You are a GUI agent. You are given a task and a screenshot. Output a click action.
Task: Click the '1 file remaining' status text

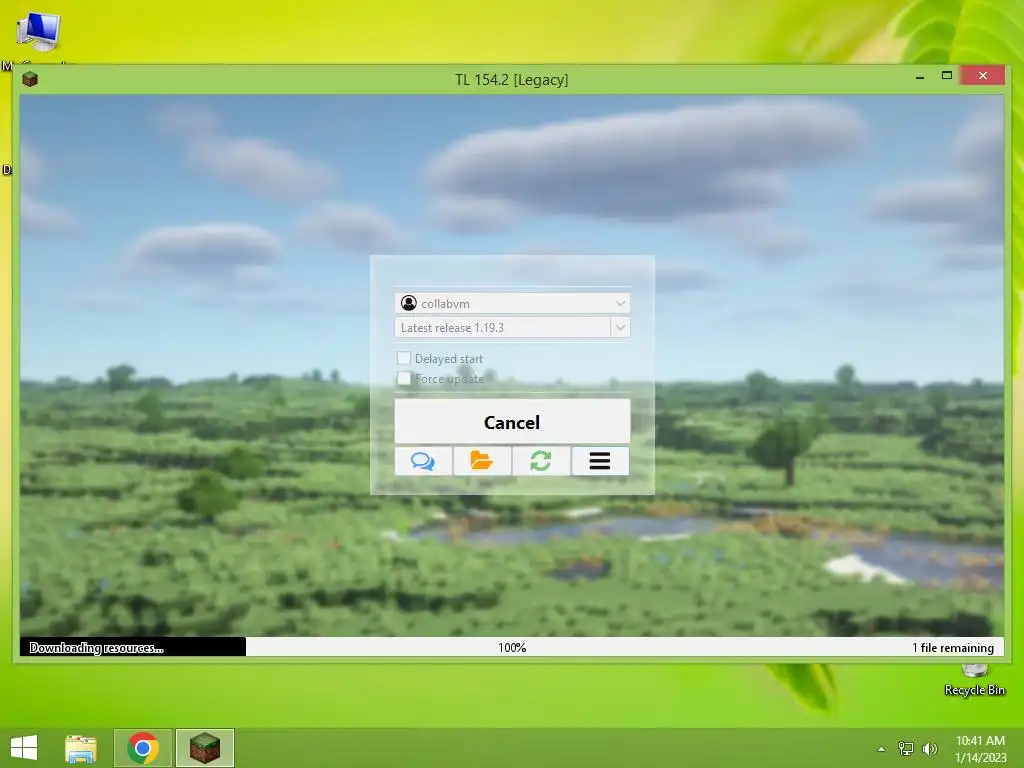(953, 648)
